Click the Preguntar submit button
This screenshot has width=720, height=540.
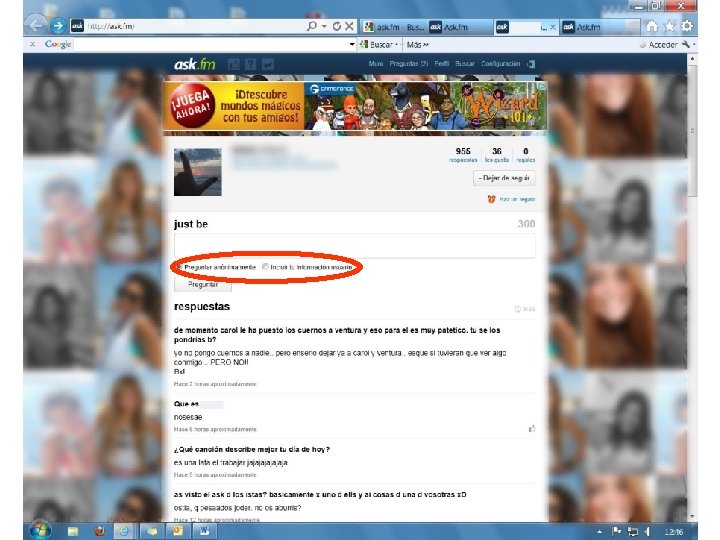click(202, 284)
